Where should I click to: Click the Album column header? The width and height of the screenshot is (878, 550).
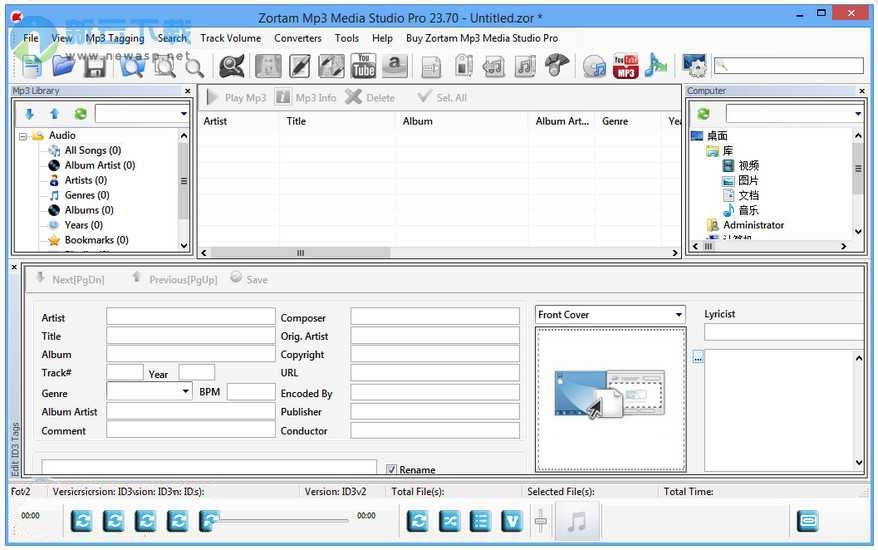pyautogui.click(x=461, y=121)
